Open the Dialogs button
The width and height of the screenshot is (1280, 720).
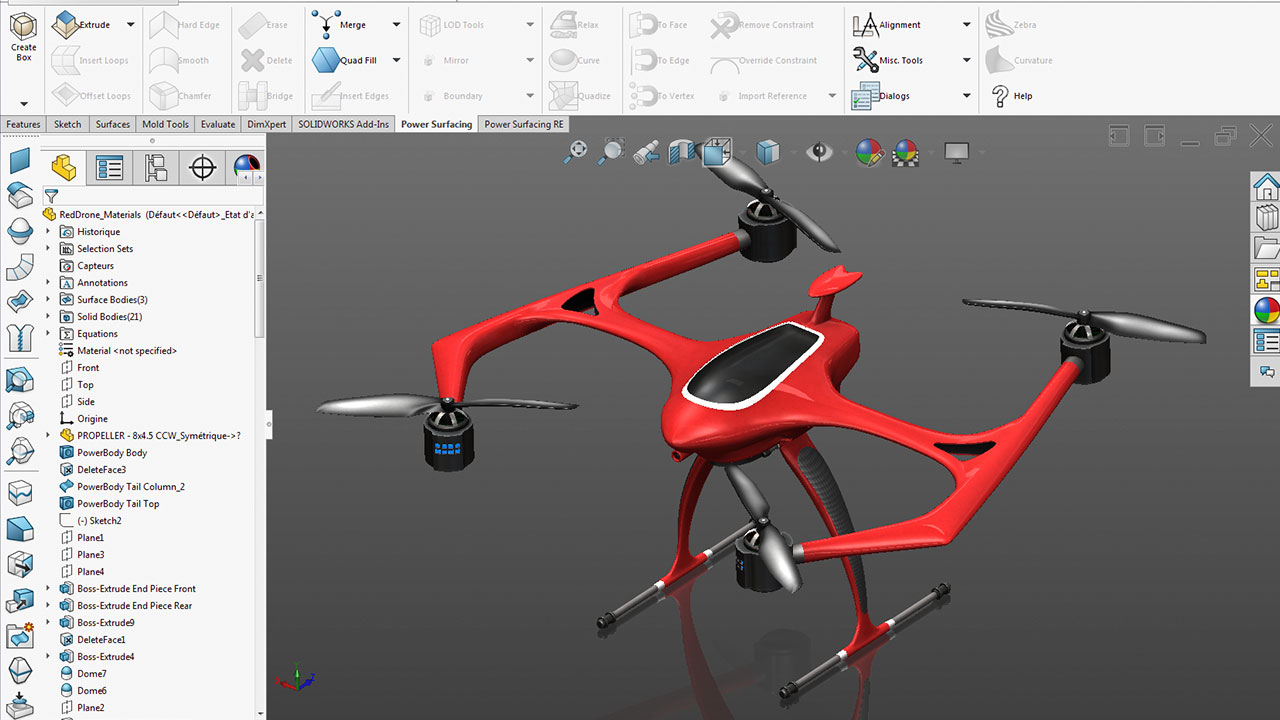[x=894, y=96]
